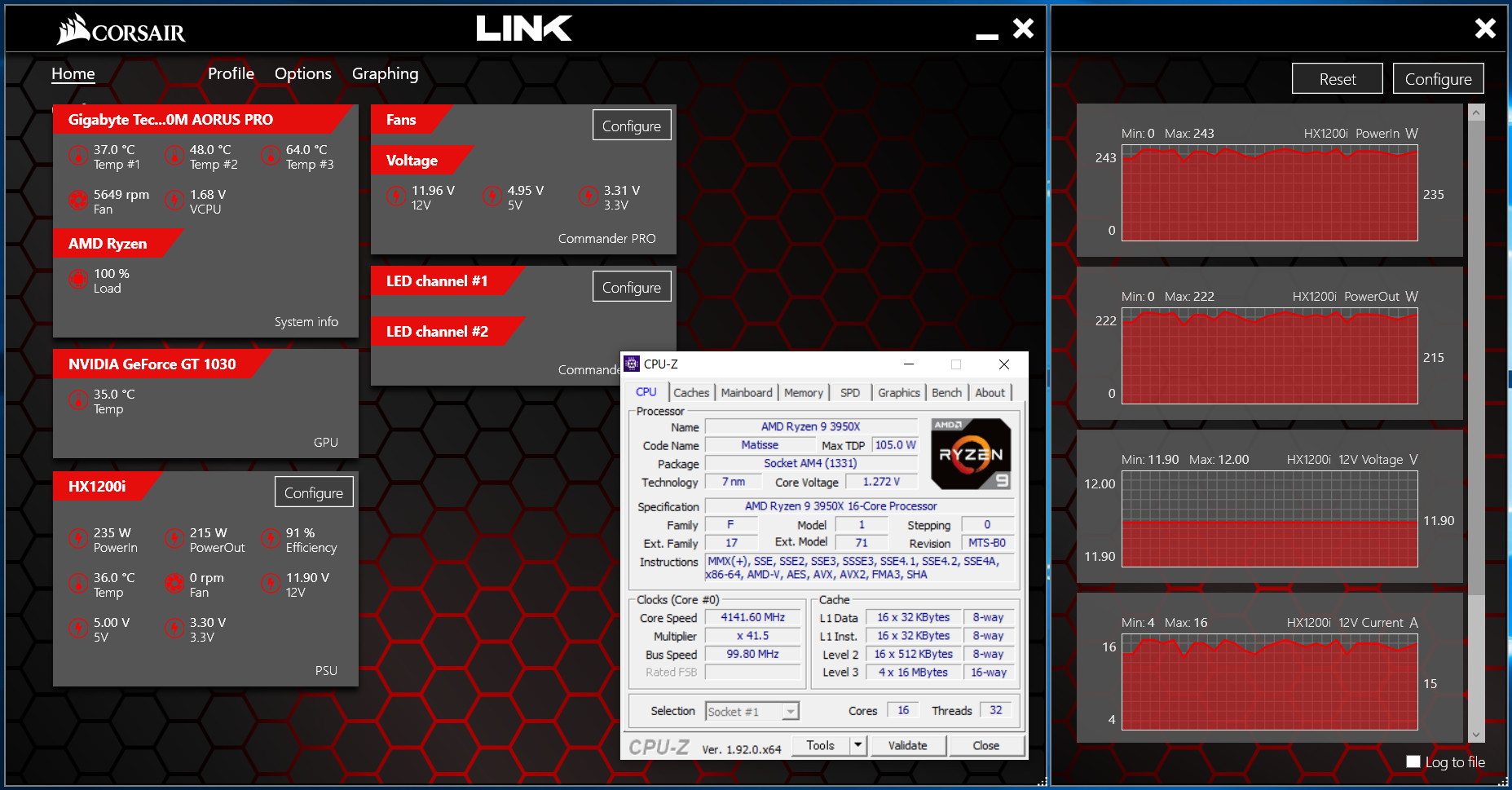Click the CPU-Z title bar app icon
The width and height of the screenshot is (1512, 790).
[632, 364]
